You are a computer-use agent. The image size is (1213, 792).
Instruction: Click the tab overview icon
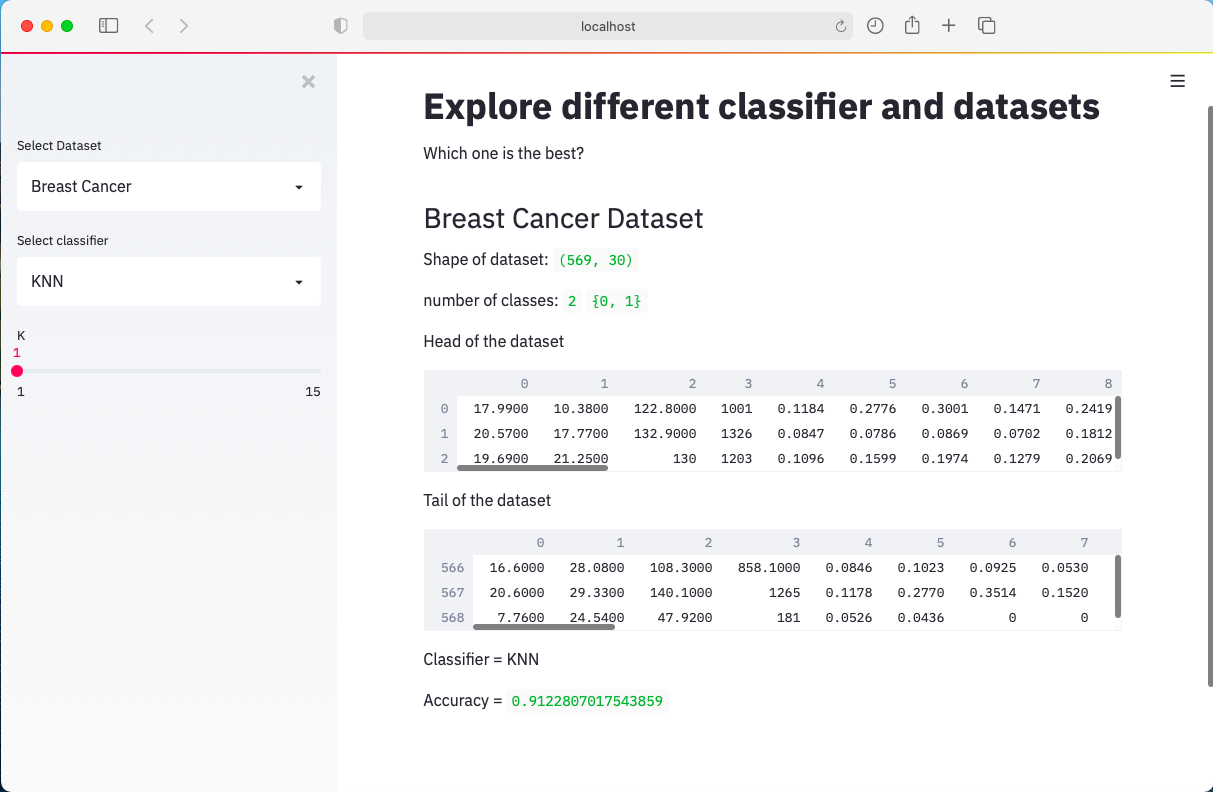point(986,25)
